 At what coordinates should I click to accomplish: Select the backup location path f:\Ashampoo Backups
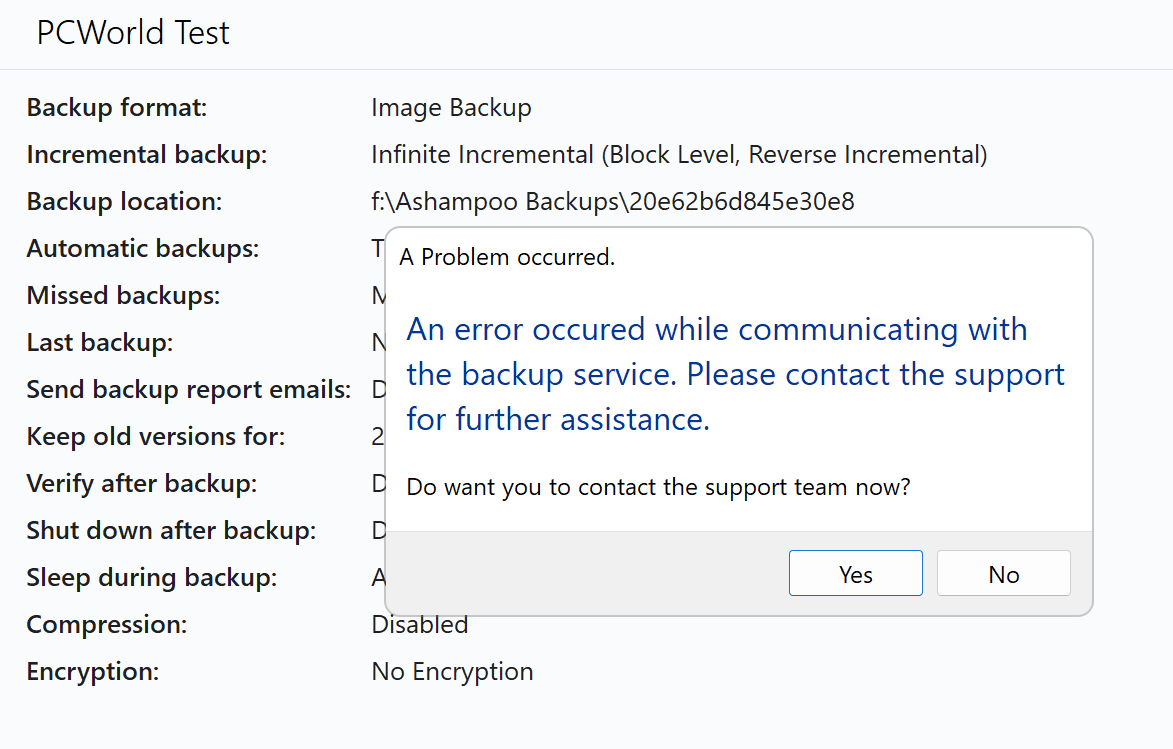pos(612,202)
